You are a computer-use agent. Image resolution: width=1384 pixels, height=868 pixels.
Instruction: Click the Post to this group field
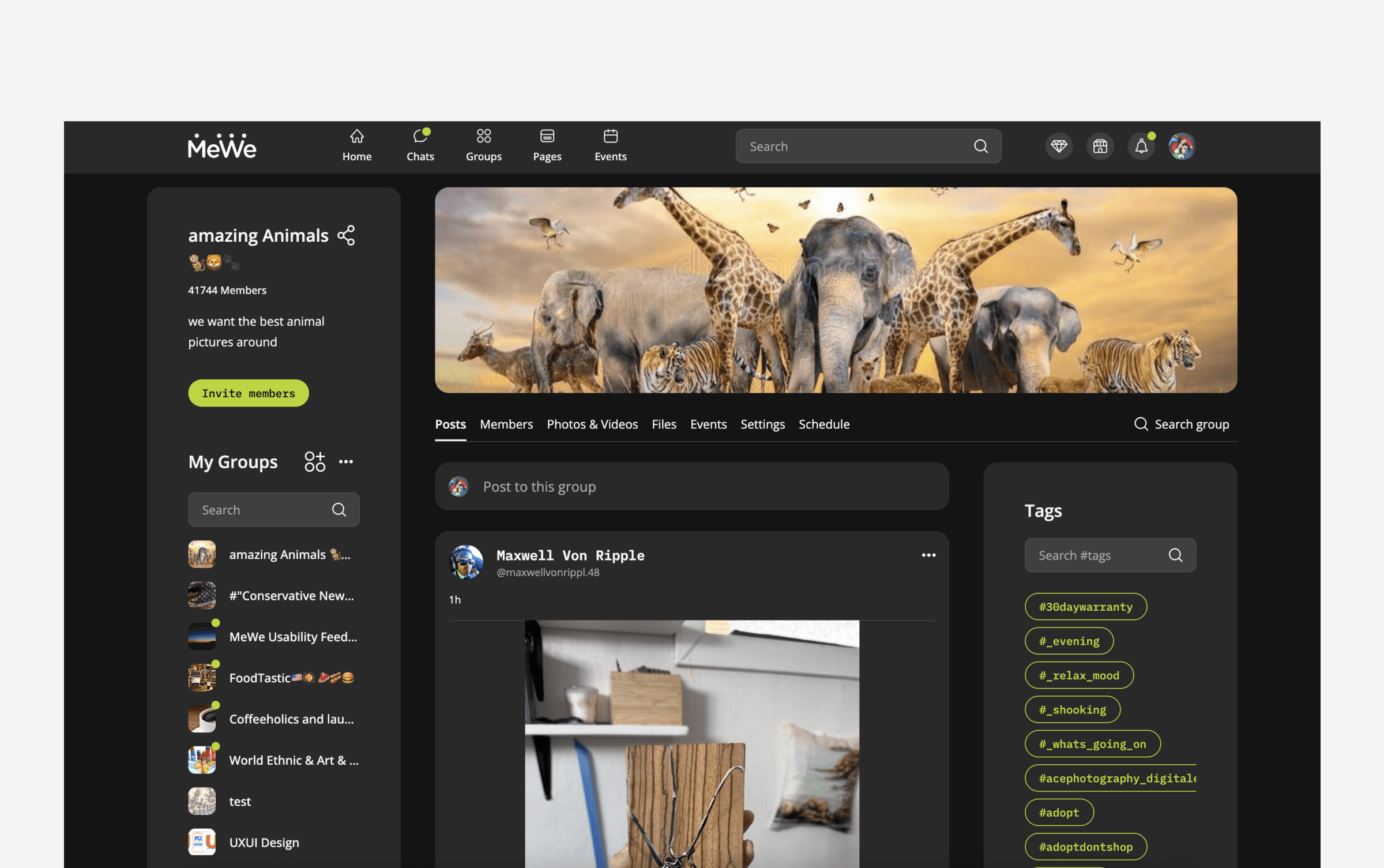click(692, 487)
